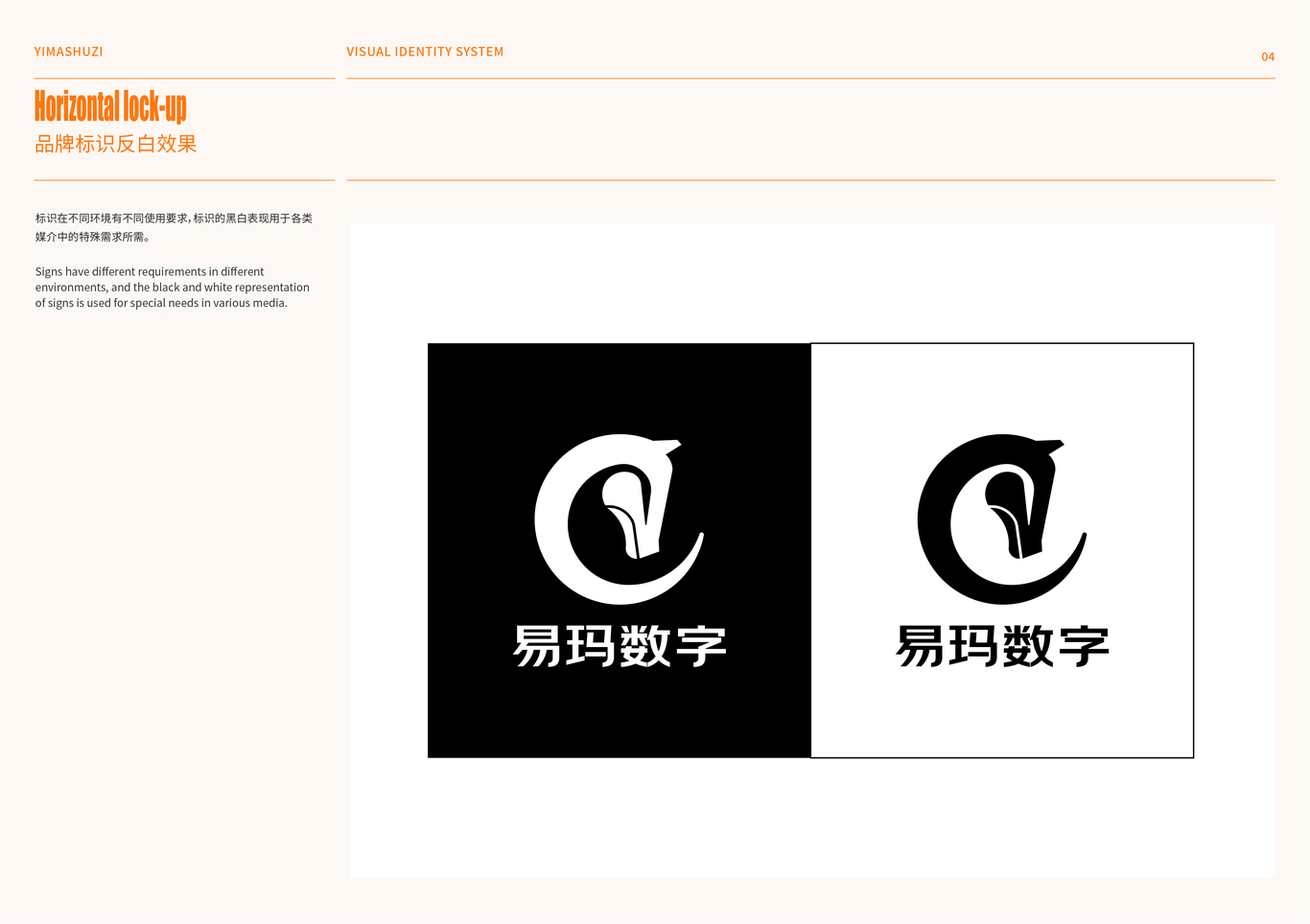
Task: Select black 易玛数字 wordmark on white background
Action: [x=1002, y=646]
